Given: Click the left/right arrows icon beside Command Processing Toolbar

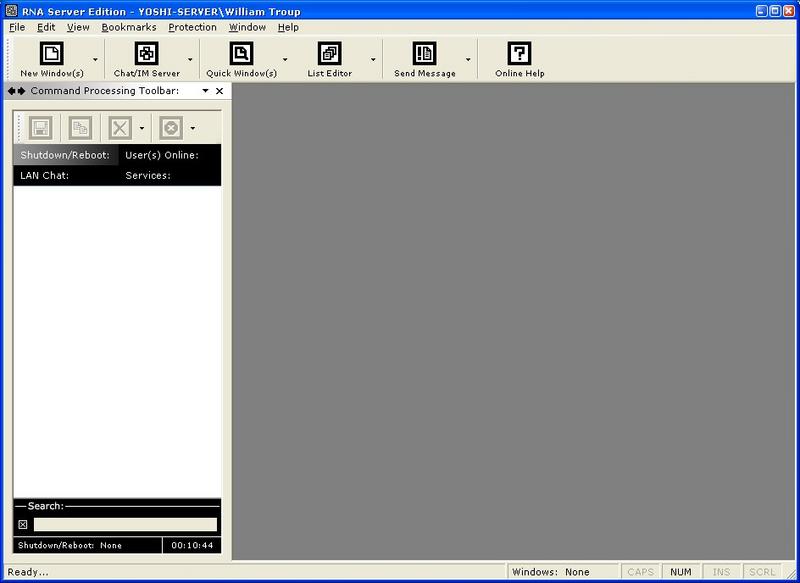Looking at the screenshot, I should (x=16, y=91).
